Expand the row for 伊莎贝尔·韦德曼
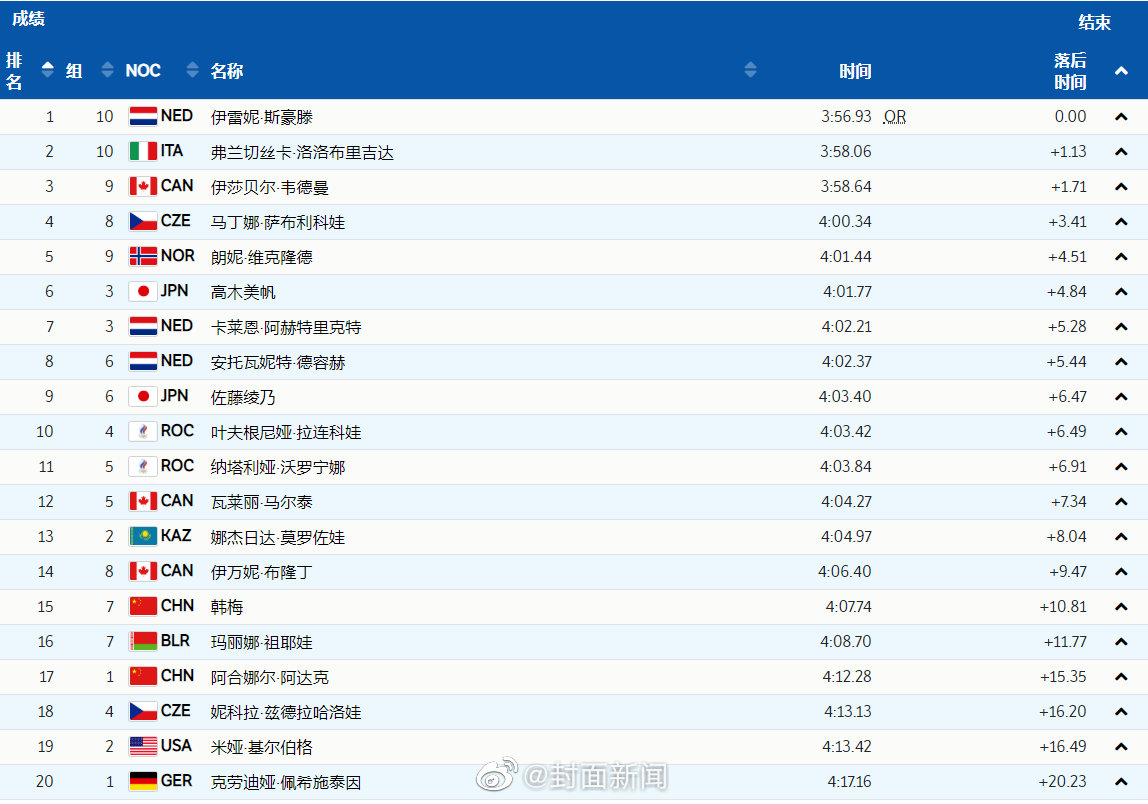1148x804 pixels. point(1121,187)
